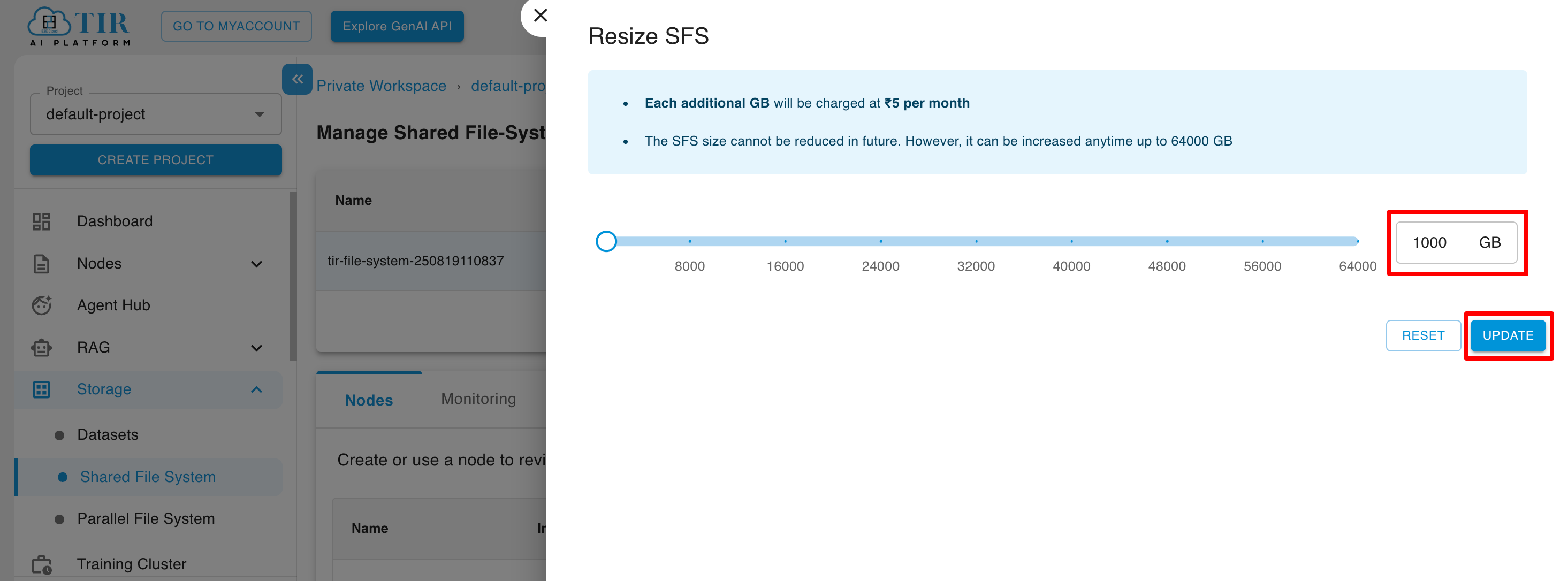Select the Storage grid icon
Viewport: 1568px width, 581px height.
(41, 389)
